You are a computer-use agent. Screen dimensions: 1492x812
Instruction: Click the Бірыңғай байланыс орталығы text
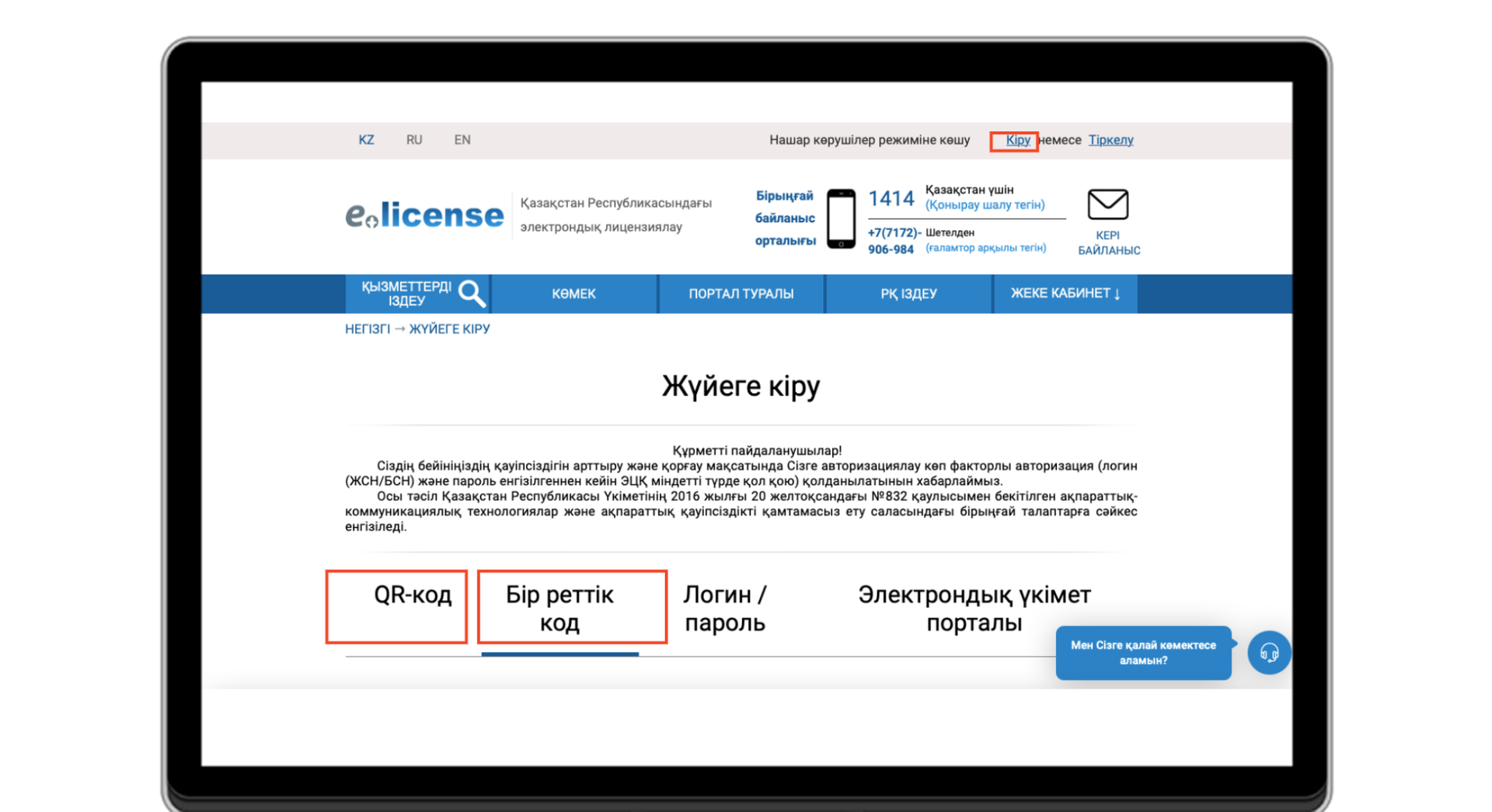click(785, 218)
